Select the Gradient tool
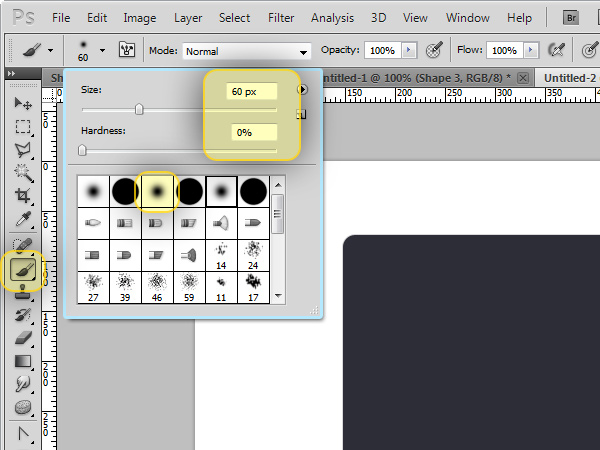 click(x=23, y=361)
